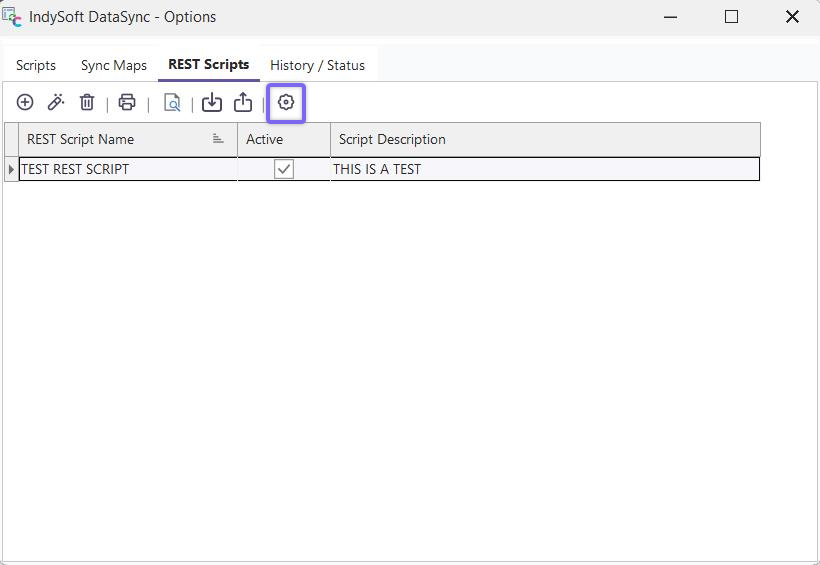Click the IndySoft DataSync app icon in title bar
The image size is (820, 565).
pyautogui.click(x=12, y=17)
